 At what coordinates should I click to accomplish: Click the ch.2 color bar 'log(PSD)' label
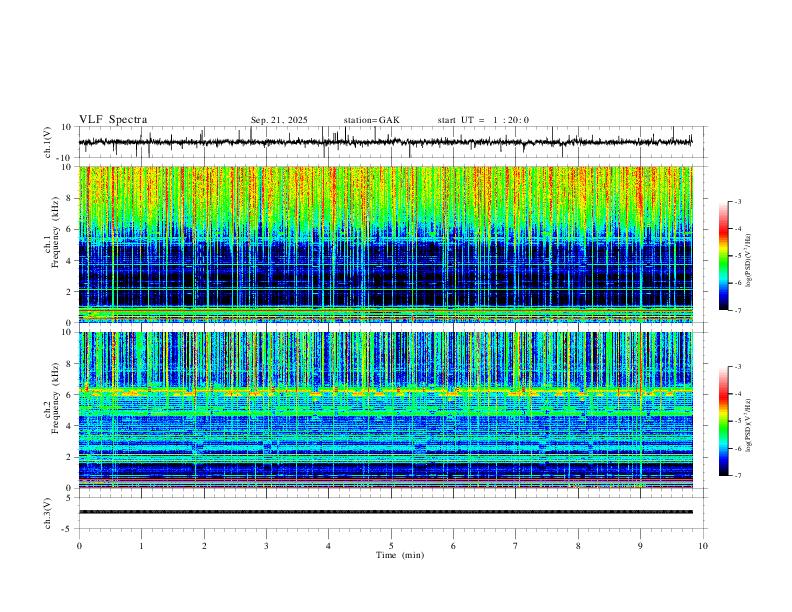pyautogui.click(x=749, y=425)
